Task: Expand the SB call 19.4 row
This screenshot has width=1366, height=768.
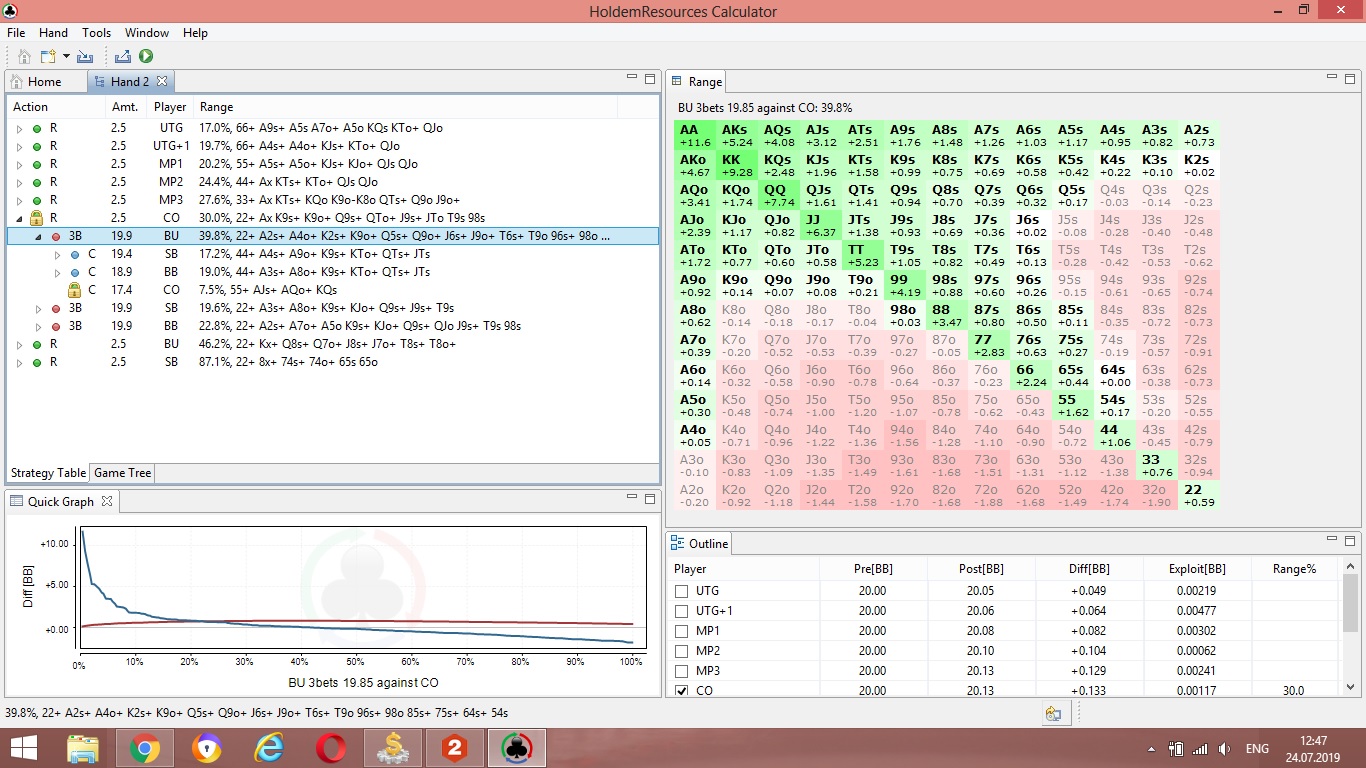Action: [x=58, y=255]
